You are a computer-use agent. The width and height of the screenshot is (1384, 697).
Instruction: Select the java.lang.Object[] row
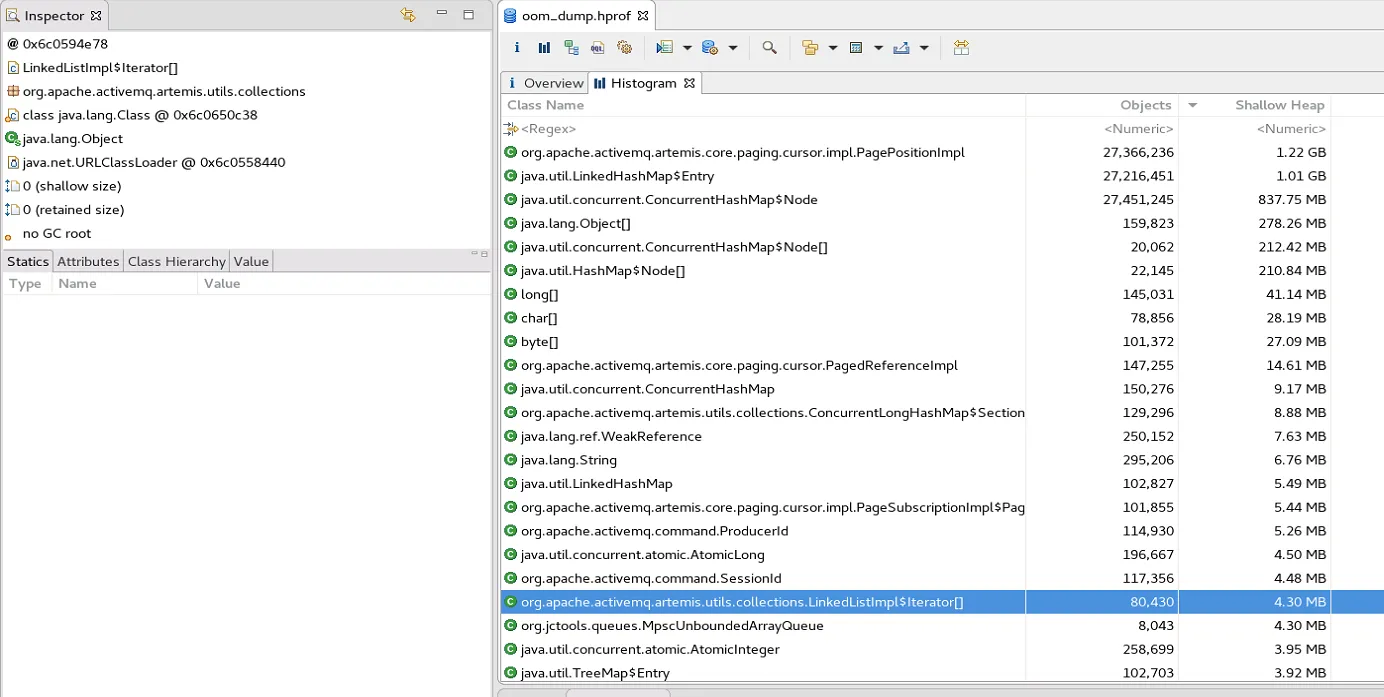pyautogui.click(x=942, y=223)
